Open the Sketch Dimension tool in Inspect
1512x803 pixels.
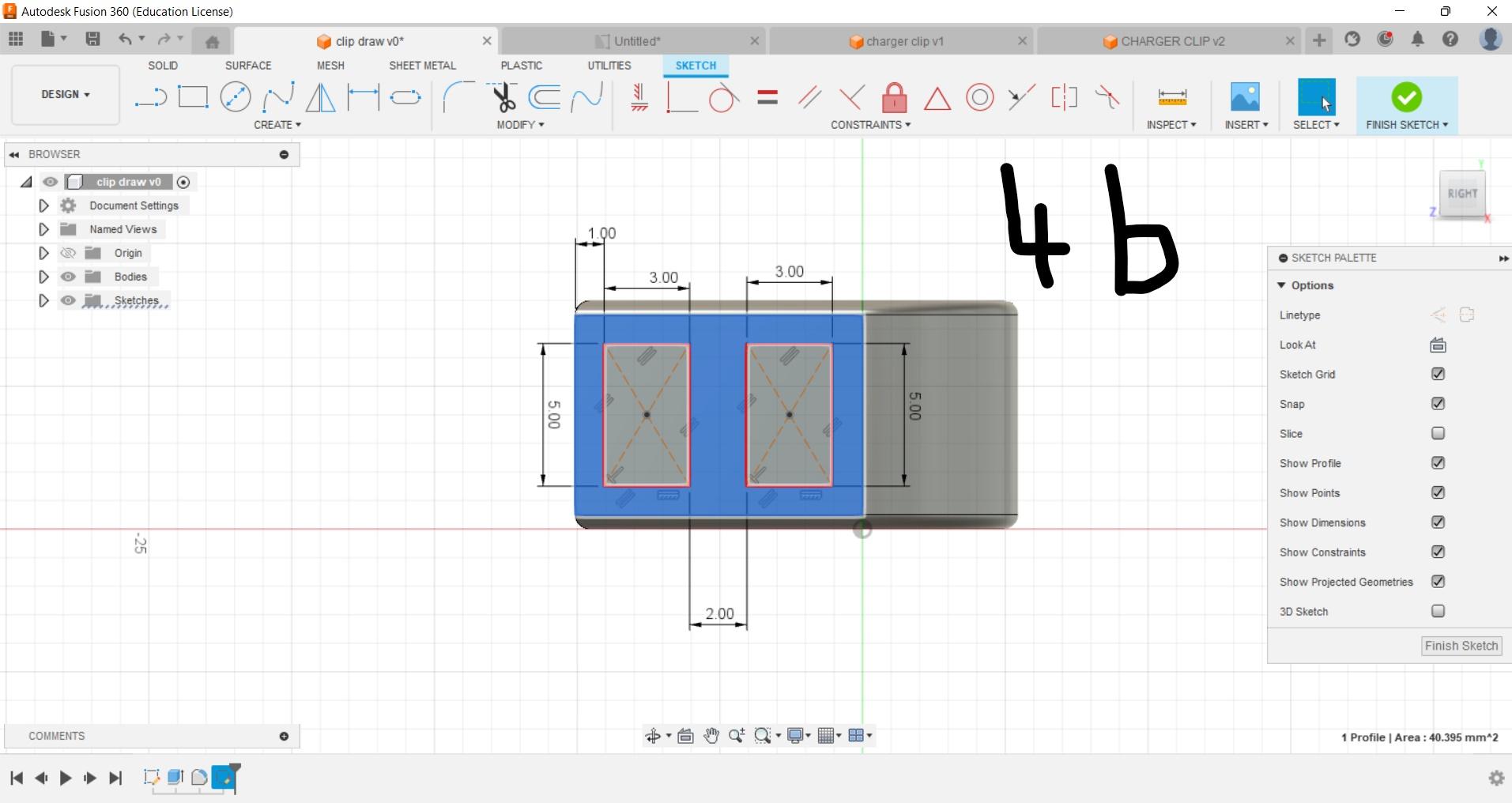point(1172,97)
